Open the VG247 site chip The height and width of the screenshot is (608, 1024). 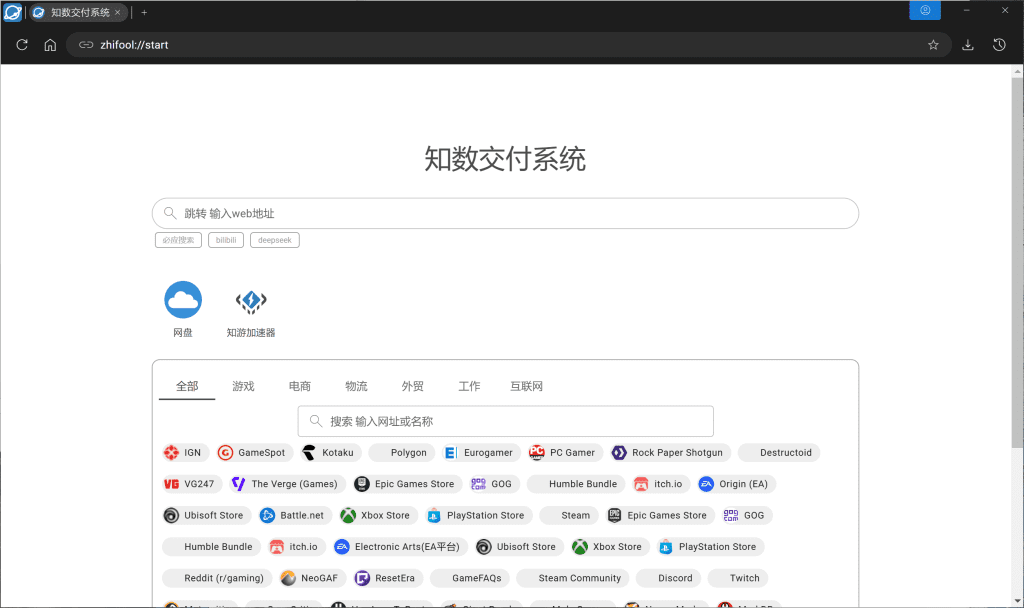(x=191, y=484)
